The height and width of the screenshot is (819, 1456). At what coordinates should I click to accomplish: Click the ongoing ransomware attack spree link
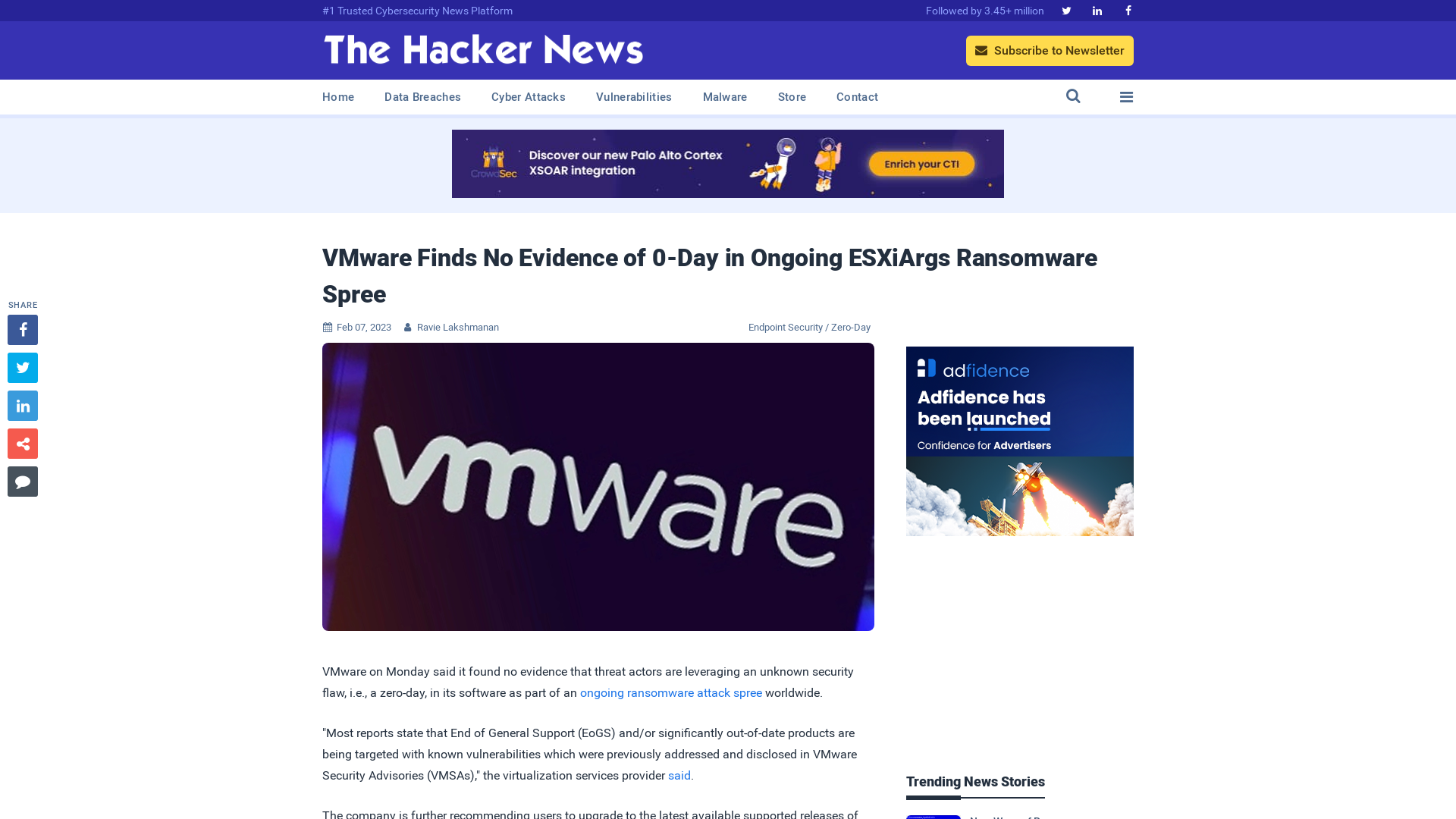click(670, 692)
